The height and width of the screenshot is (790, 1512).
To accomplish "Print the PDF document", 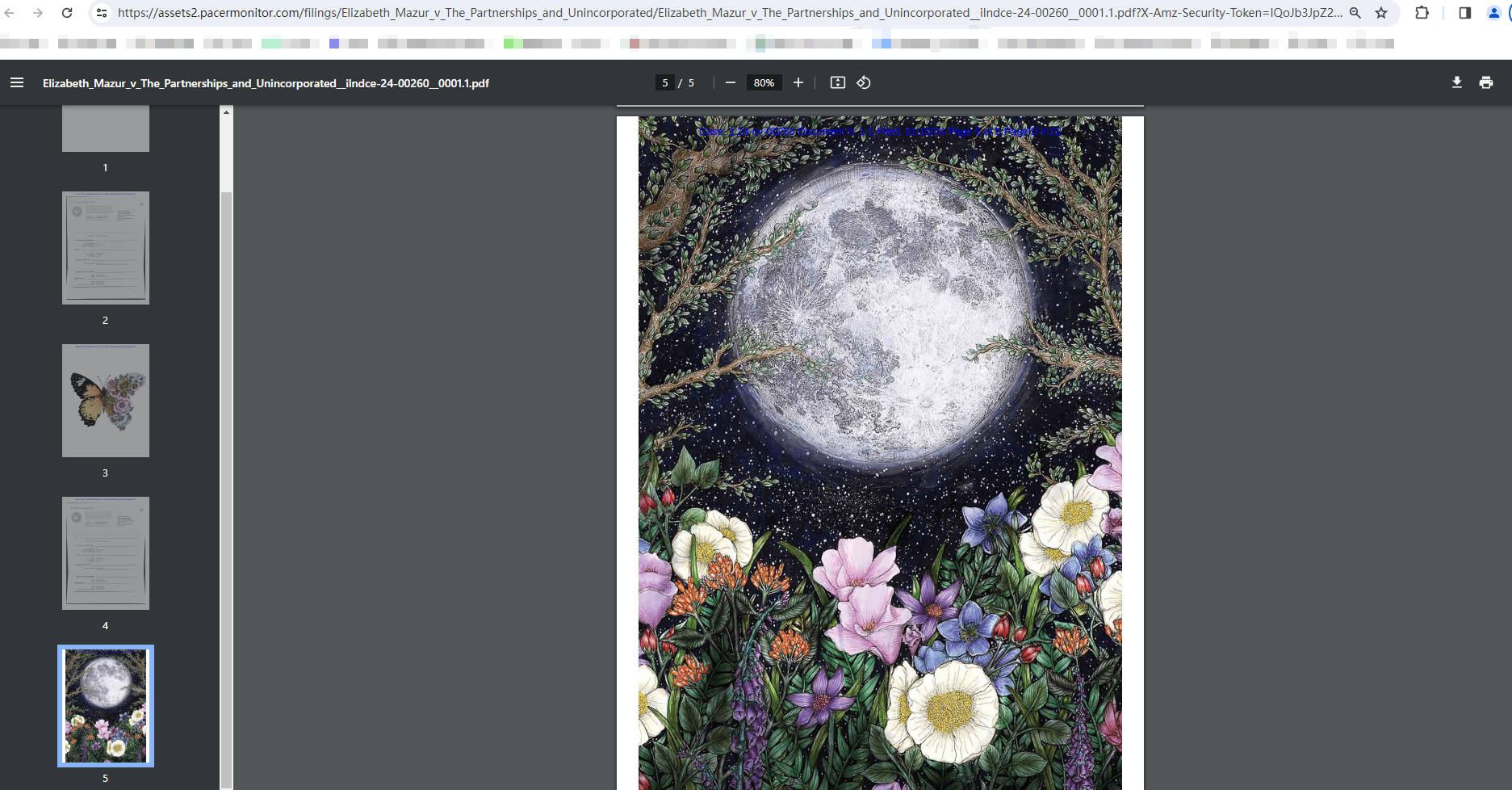I will [1486, 82].
